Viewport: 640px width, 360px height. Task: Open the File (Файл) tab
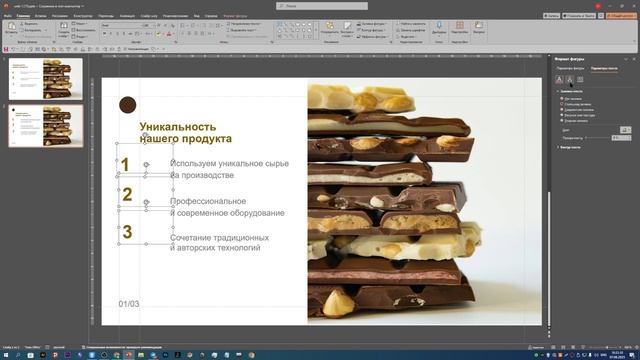(x=8, y=16)
